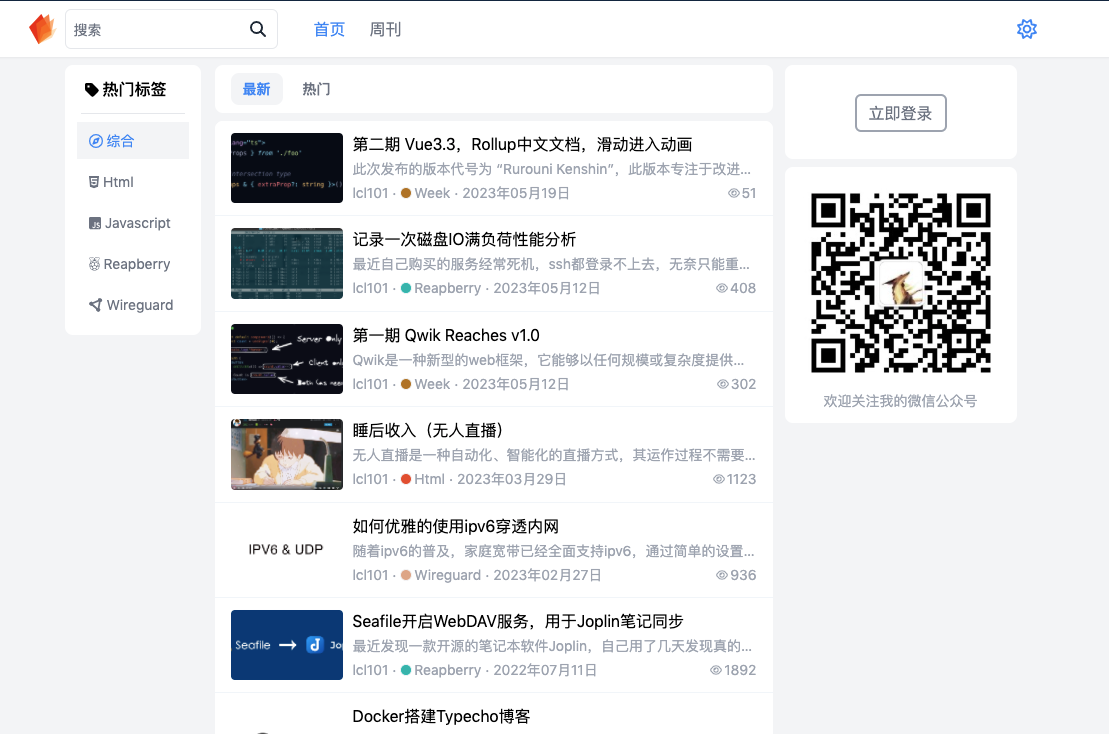Click the Wireguard tag on ipv6 post
1109x734 pixels.
448,575
